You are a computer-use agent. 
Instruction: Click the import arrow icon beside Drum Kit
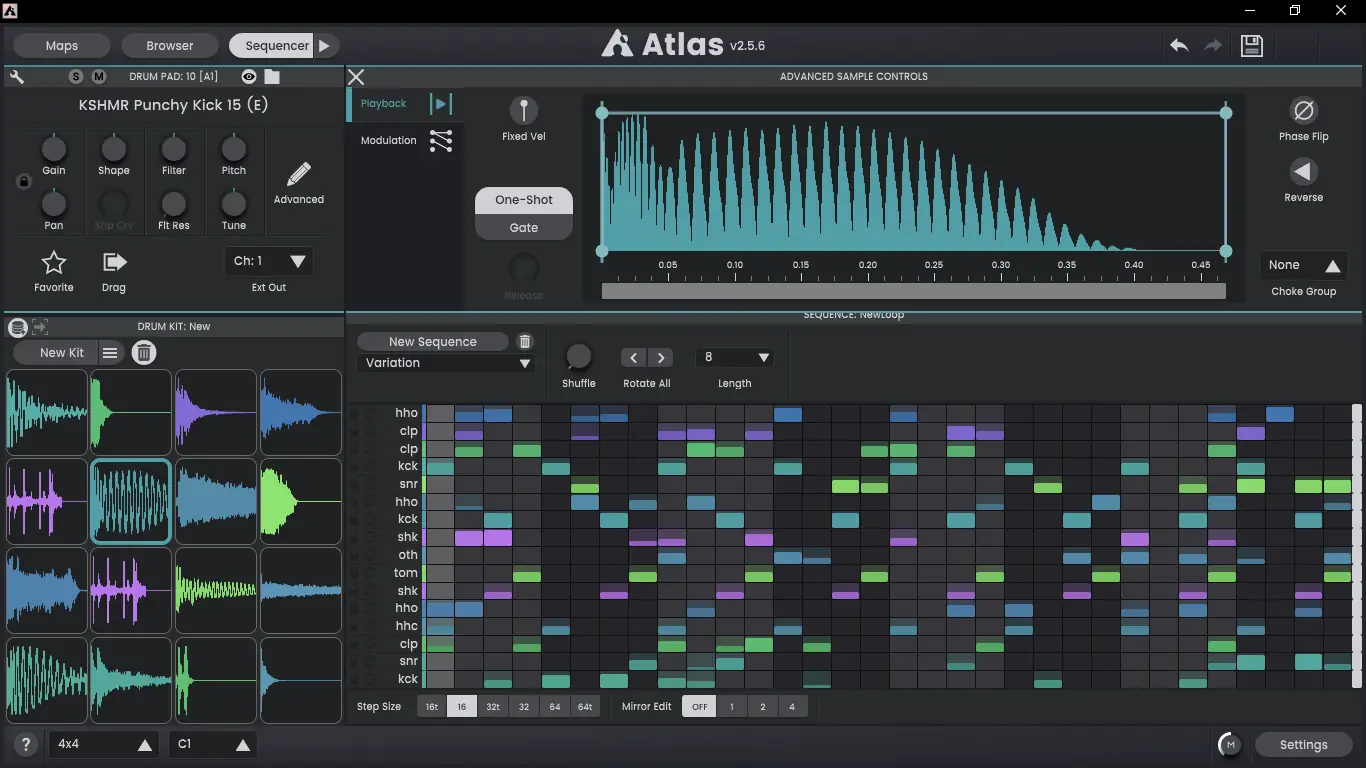40,326
